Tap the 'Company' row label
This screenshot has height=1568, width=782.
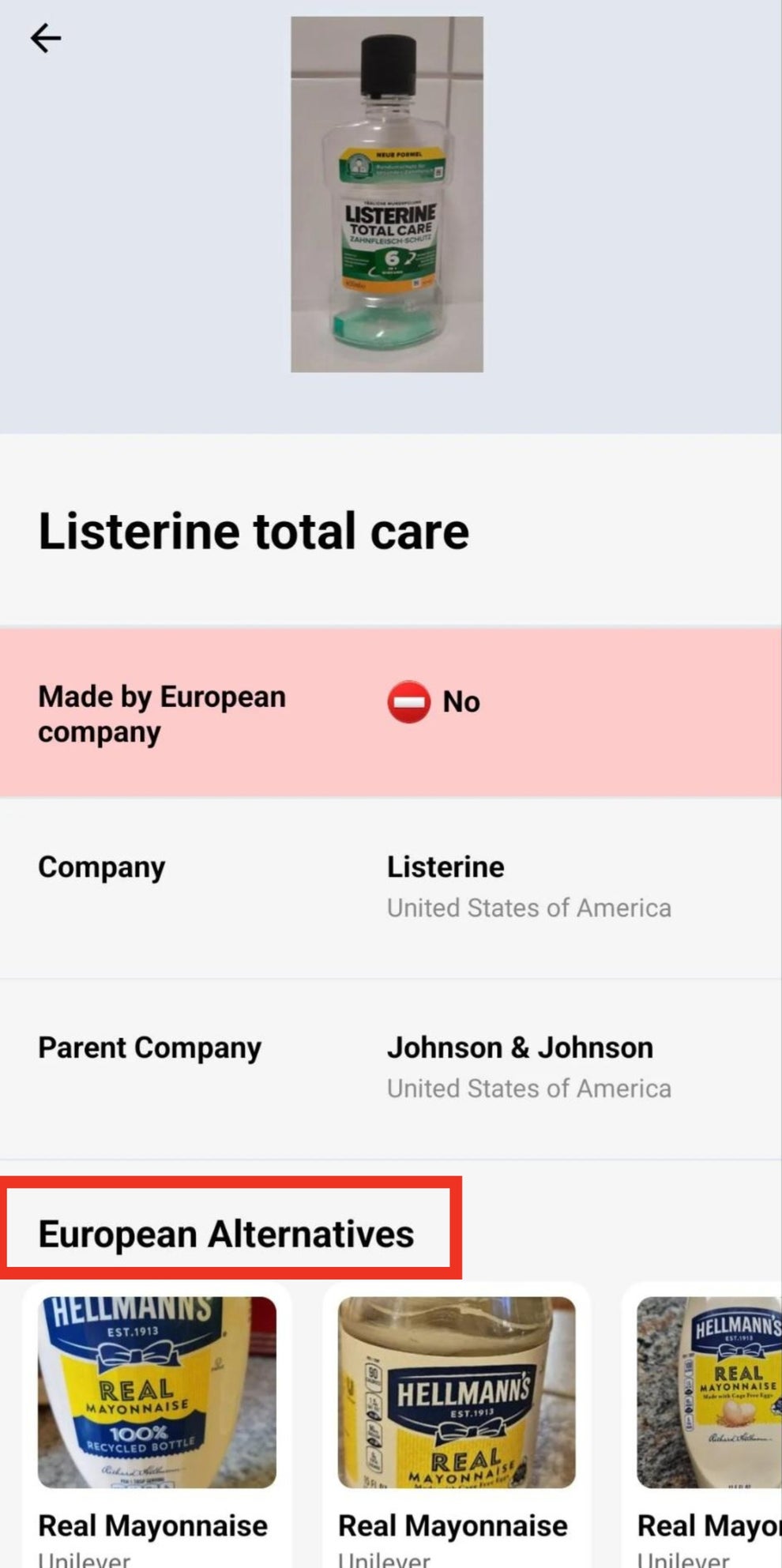[x=101, y=867]
